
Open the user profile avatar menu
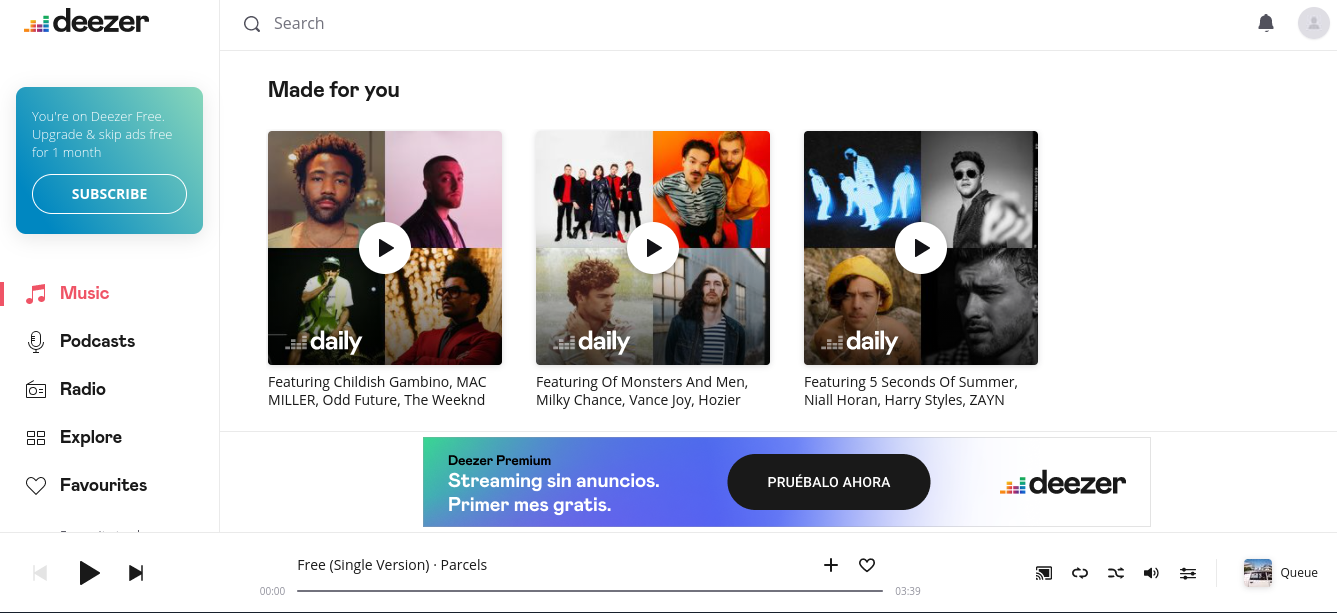[1314, 23]
